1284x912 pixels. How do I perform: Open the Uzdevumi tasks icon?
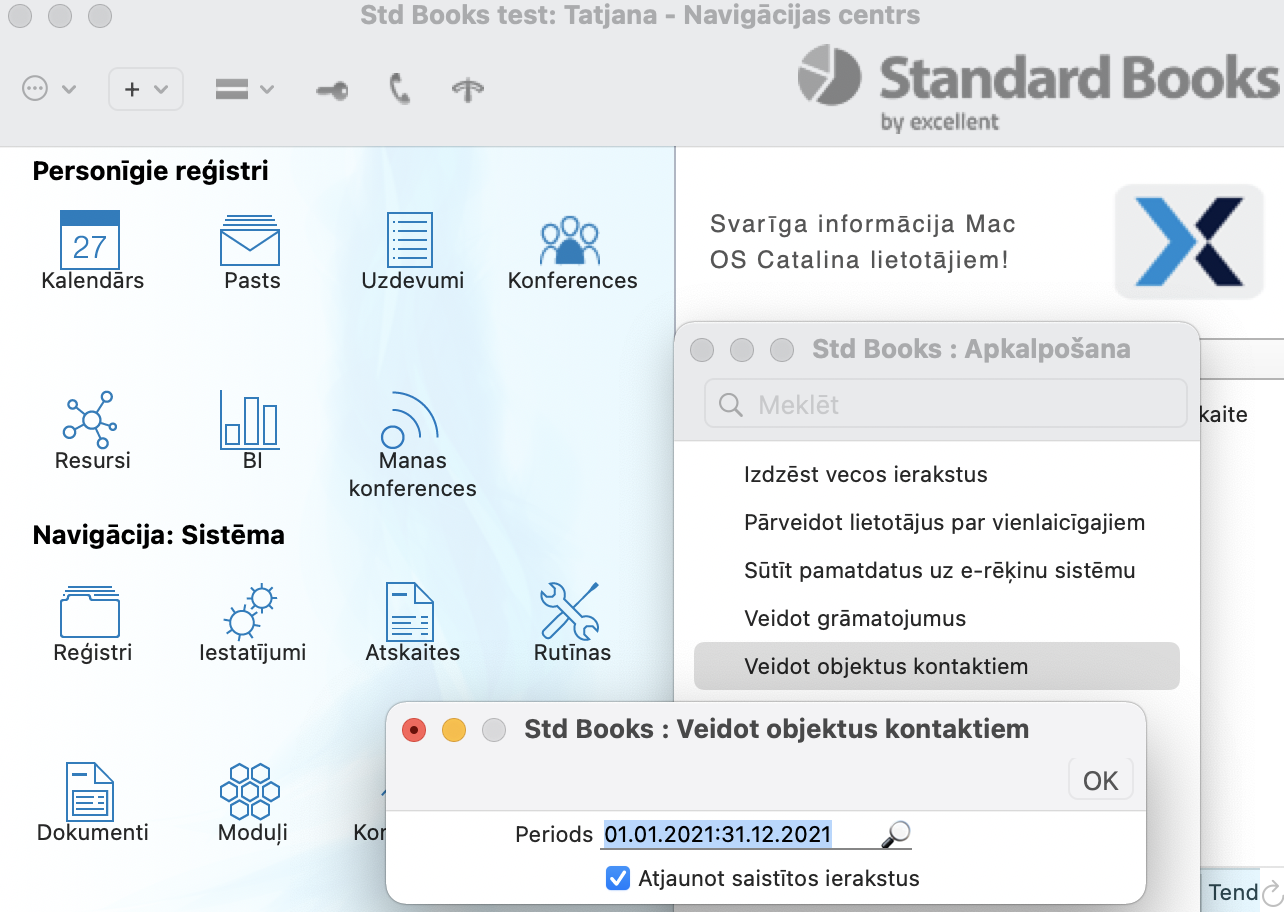coord(410,240)
